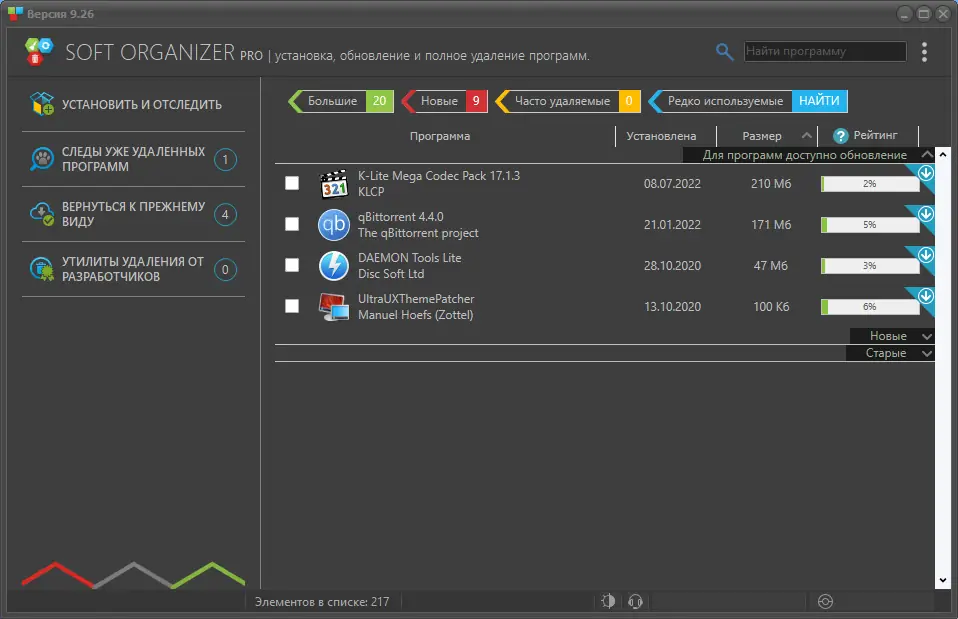
Task: Click the date 13.10.2020
Action: [672, 306]
